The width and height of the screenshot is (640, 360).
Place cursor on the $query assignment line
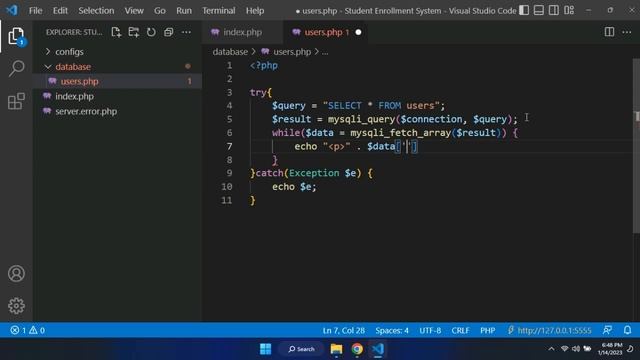358,106
